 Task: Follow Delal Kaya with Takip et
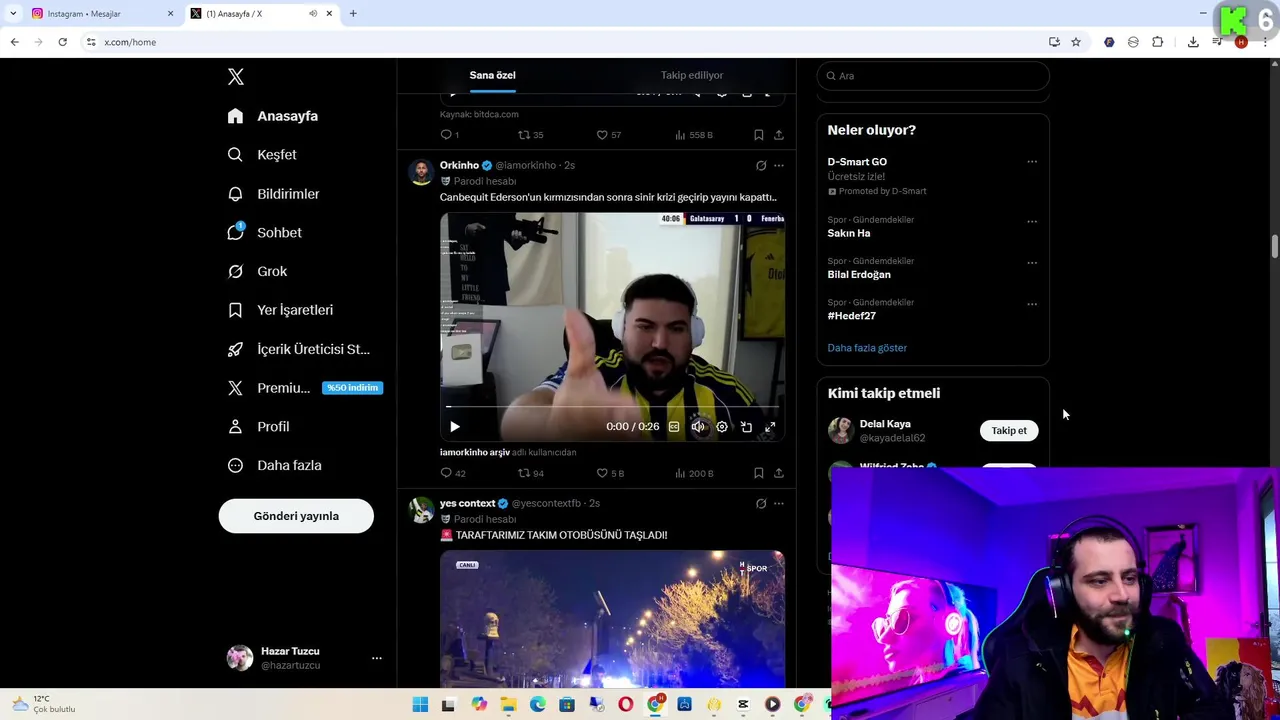(1009, 431)
